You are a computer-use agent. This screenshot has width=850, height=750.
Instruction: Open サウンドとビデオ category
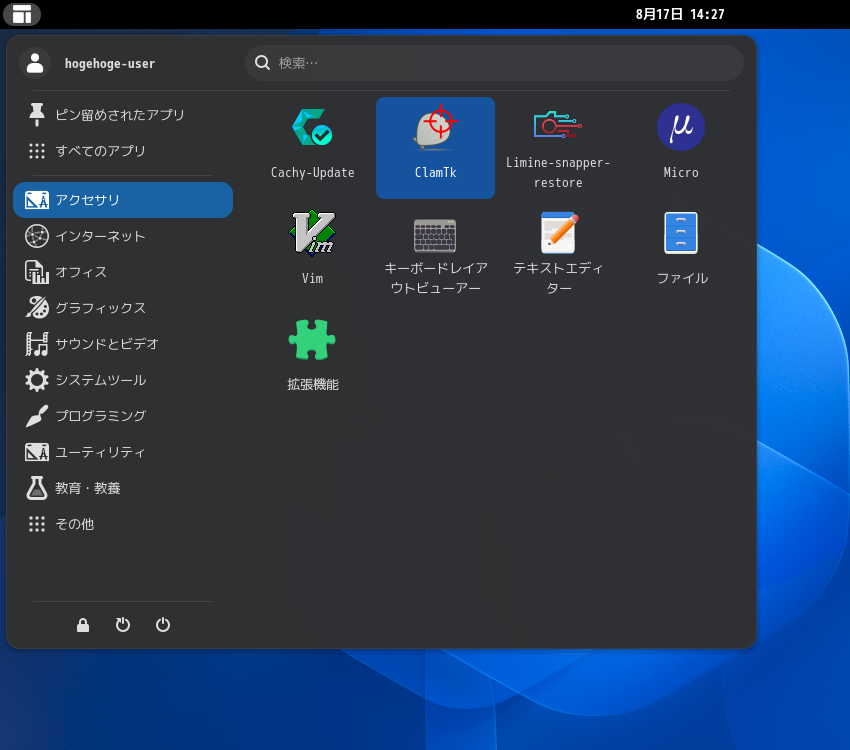point(123,344)
